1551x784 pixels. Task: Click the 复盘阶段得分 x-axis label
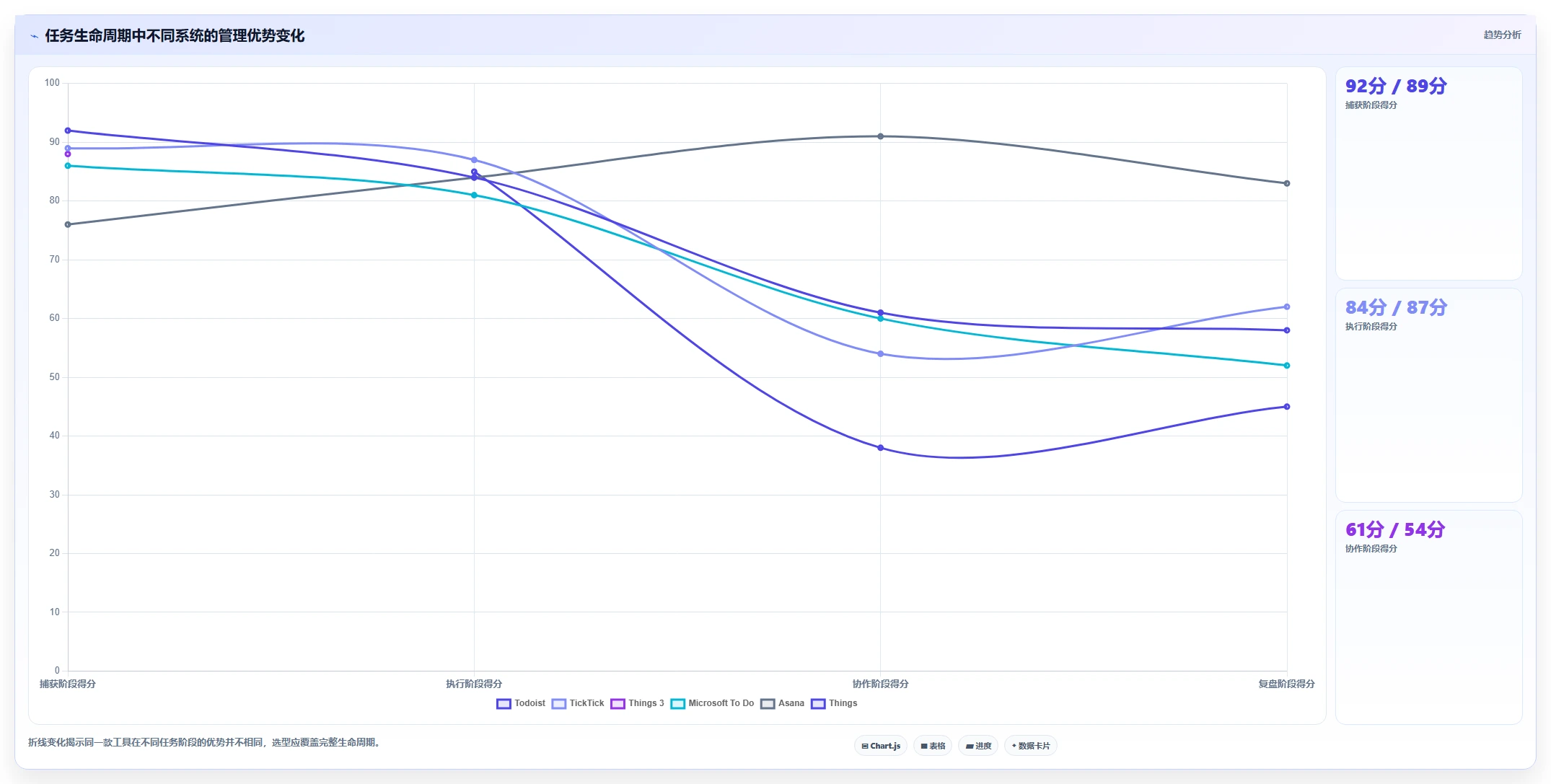pyautogui.click(x=1286, y=684)
